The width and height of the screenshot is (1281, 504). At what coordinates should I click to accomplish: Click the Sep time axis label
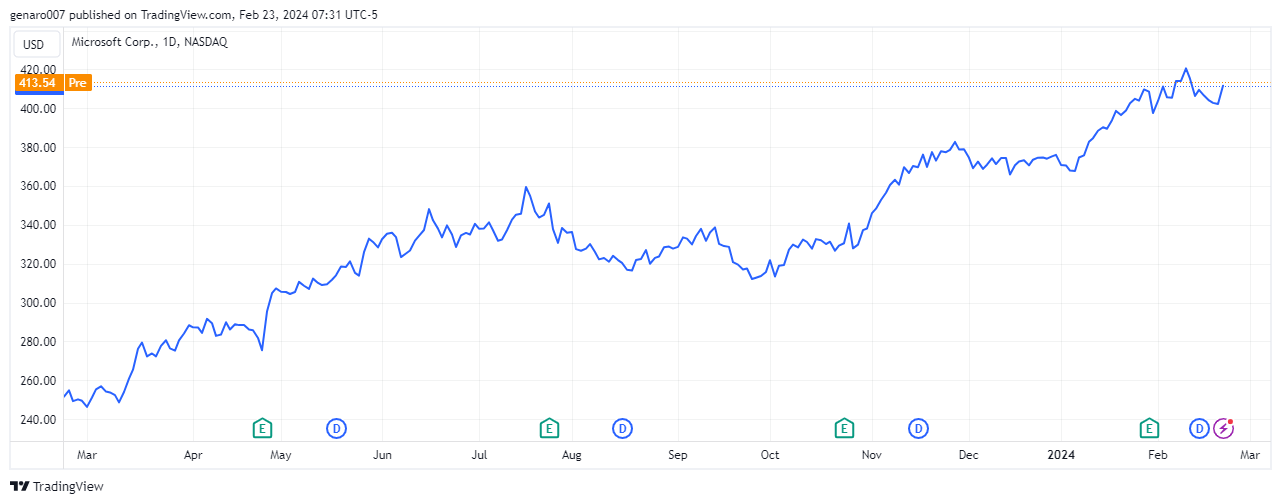[x=678, y=456]
